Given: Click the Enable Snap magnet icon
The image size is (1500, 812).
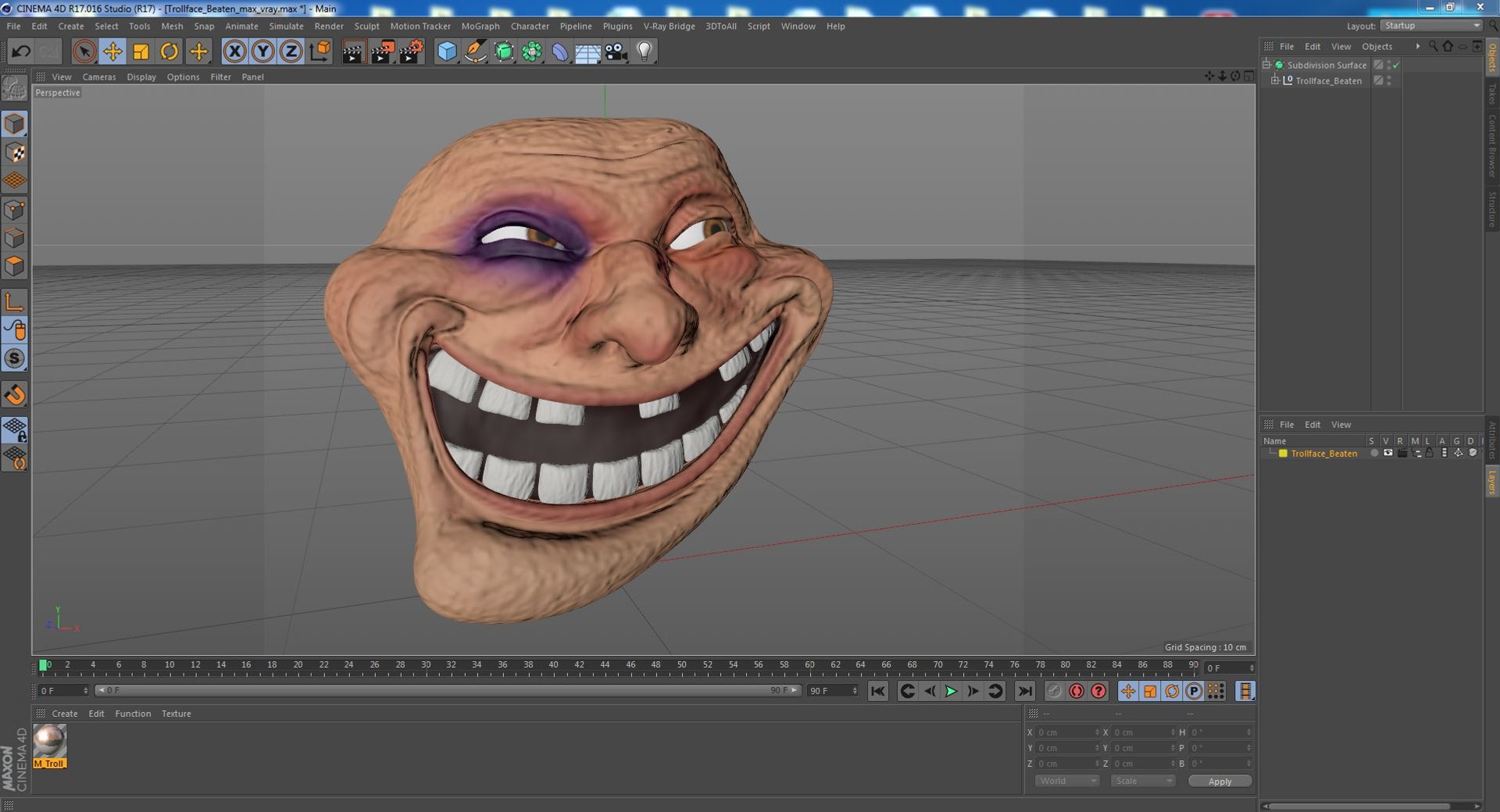Looking at the screenshot, I should 15,395.
